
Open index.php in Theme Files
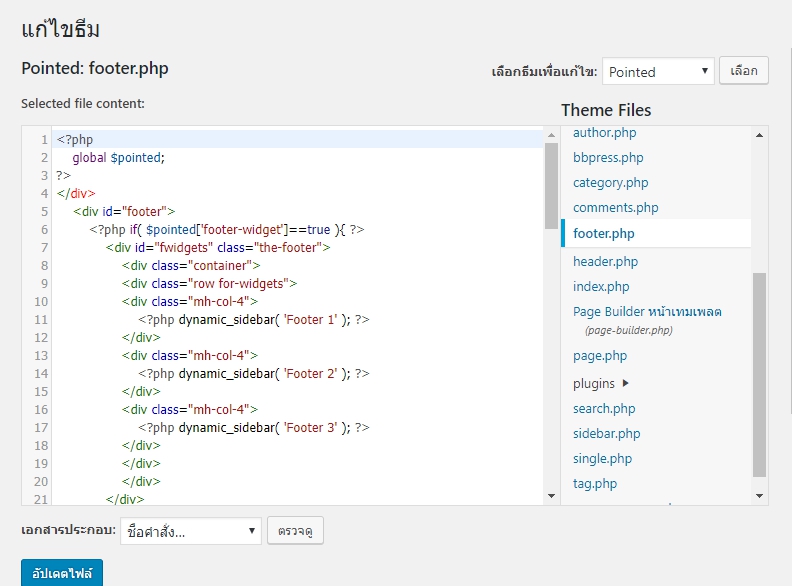click(601, 286)
